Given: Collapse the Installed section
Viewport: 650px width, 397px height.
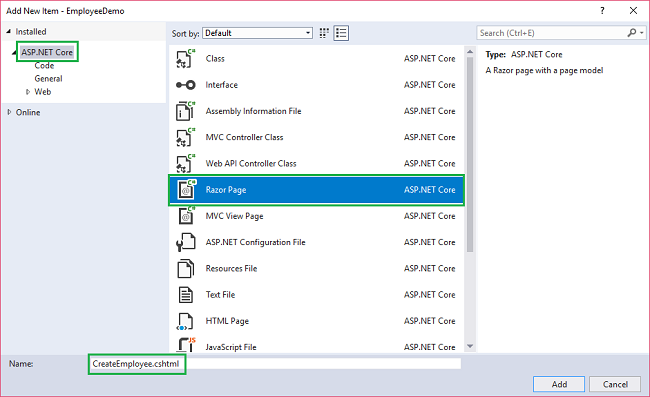Looking at the screenshot, I should click(x=9, y=31).
